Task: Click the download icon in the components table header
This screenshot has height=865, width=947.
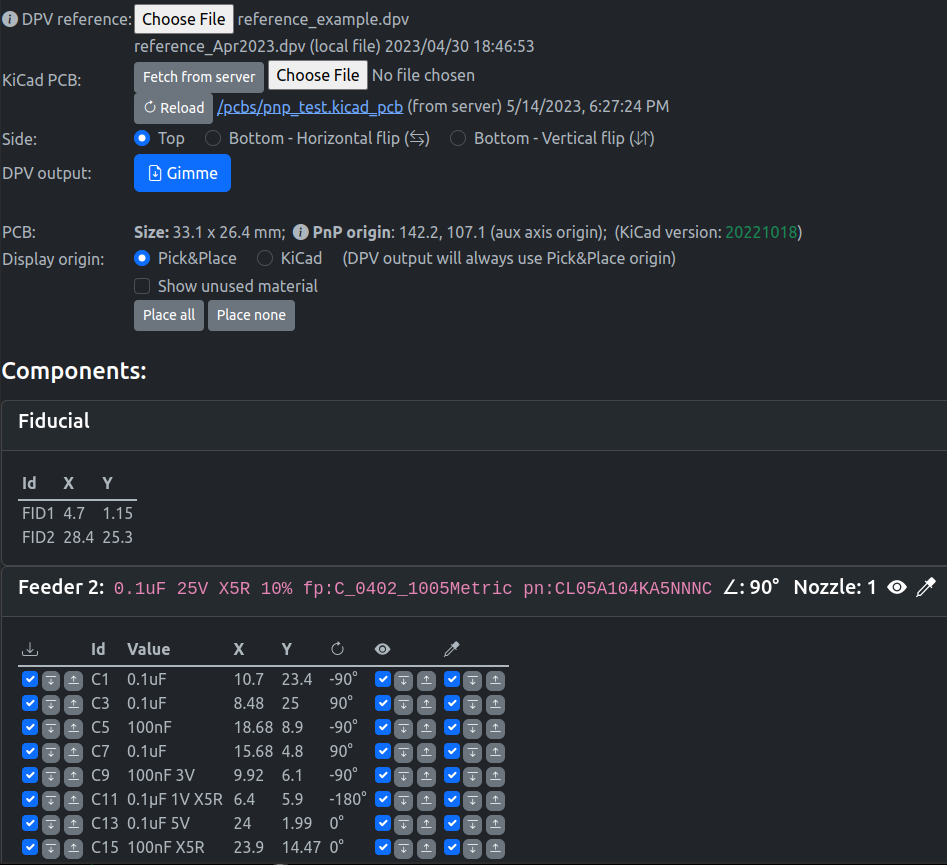Action: click(29, 649)
